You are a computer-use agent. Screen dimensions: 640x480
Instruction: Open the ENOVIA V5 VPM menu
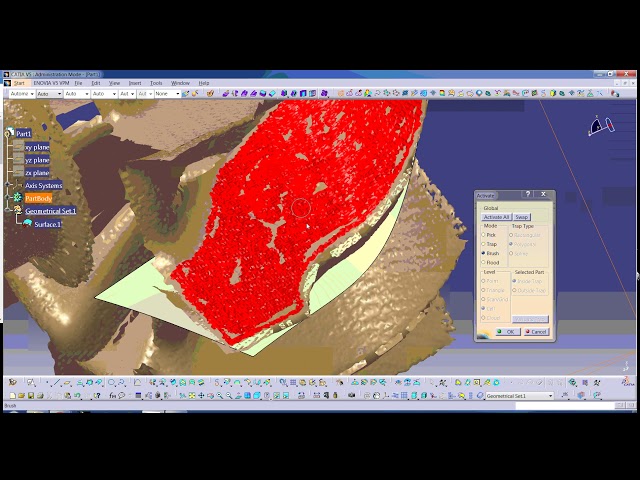(x=51, y=83)
